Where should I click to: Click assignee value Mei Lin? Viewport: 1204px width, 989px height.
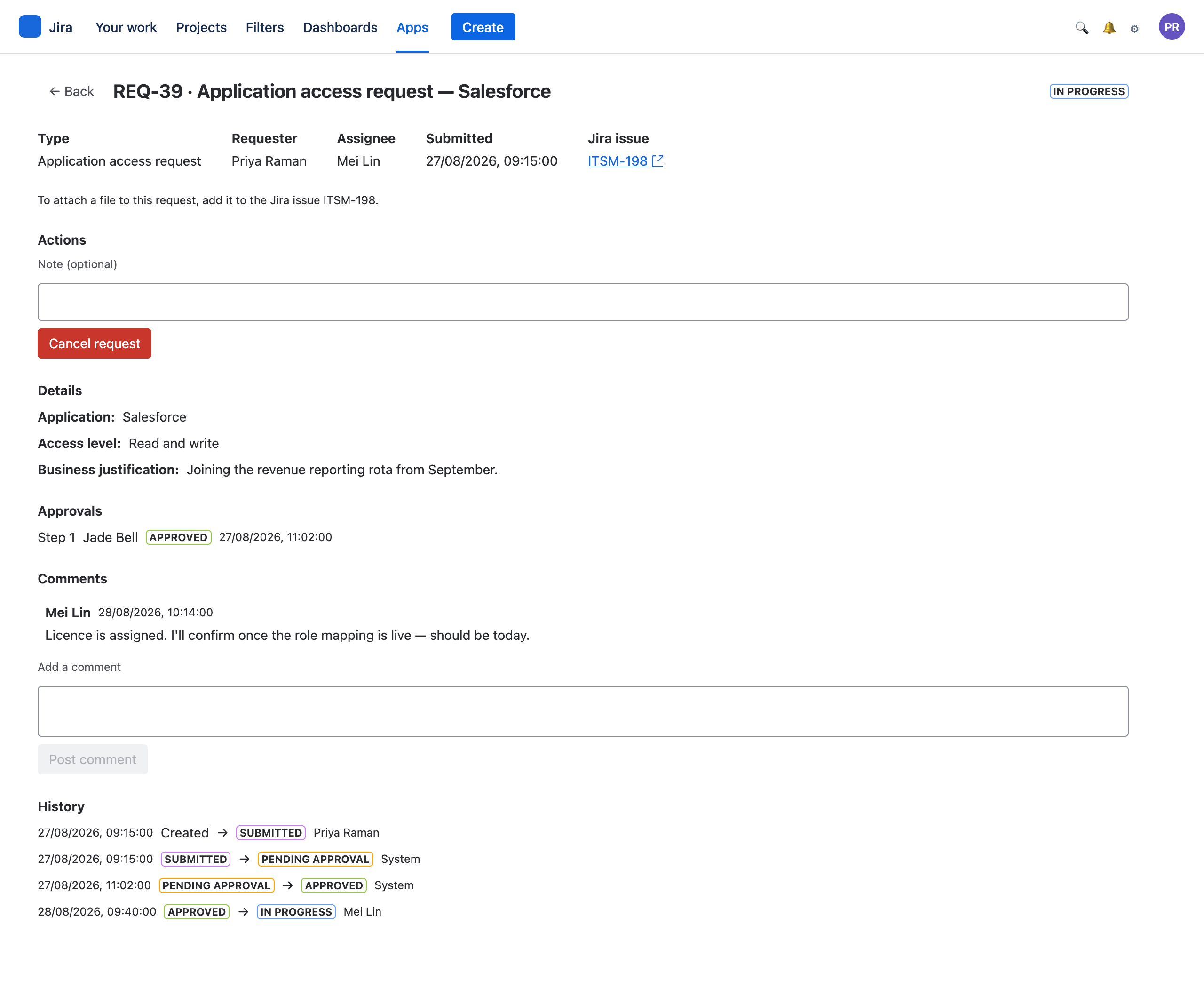tap(358, 161)
